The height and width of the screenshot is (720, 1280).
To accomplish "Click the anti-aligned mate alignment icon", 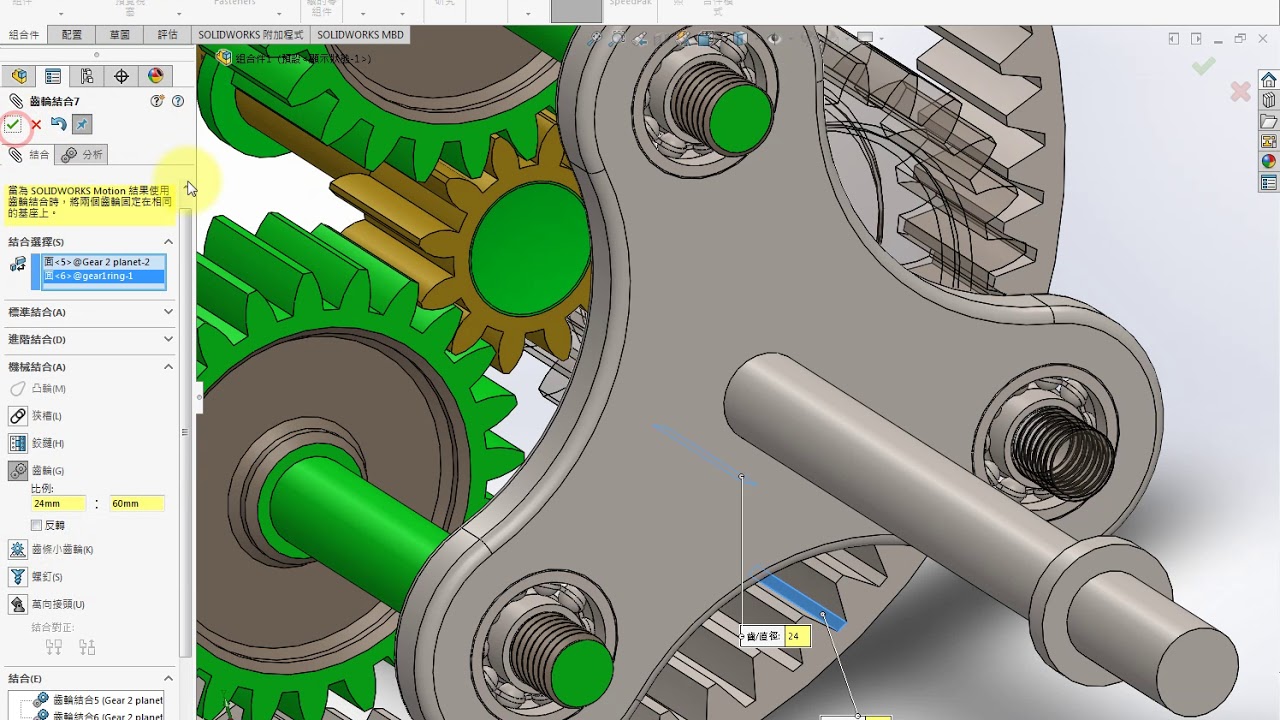I will tap(87, 647).
